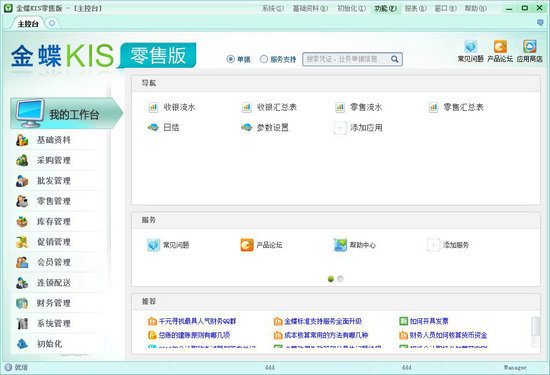
Task: Open link 成本核算常用的方法有哪几种
Action: [x=326, y=335]
